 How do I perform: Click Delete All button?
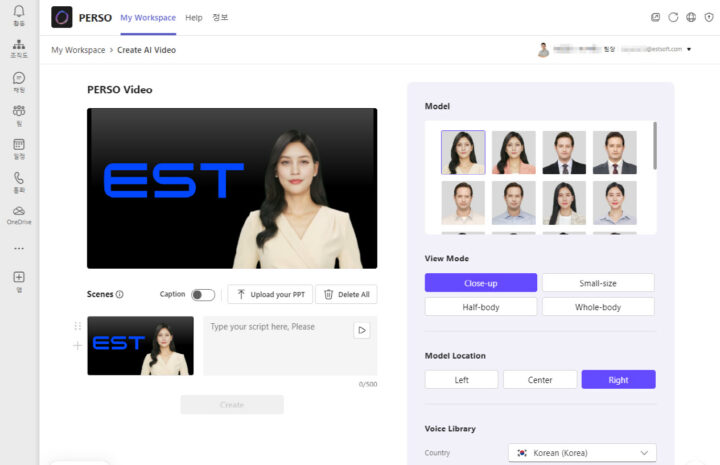click(346, 294)
